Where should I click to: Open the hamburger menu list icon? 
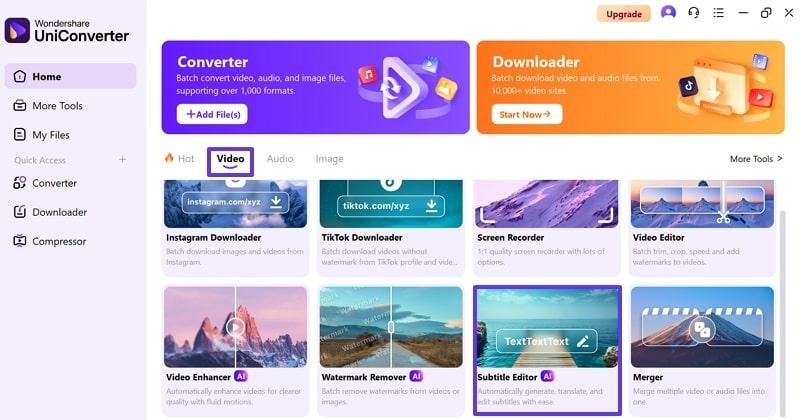(x=718, y=13)
